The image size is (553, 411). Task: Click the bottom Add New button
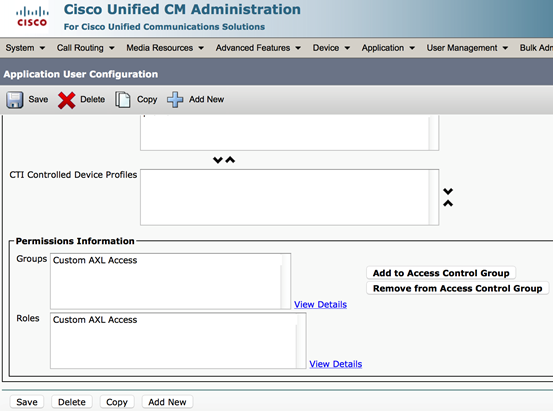[167, 402]
